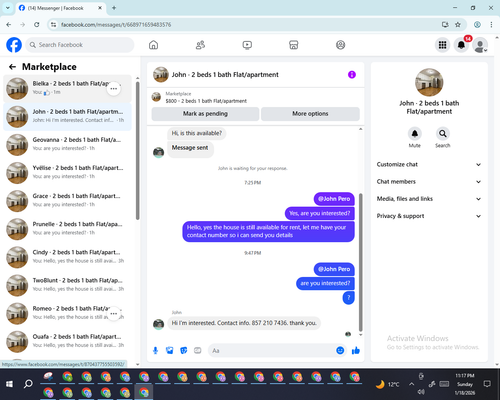Search in conversation magnifier icon

click(443, 134)
